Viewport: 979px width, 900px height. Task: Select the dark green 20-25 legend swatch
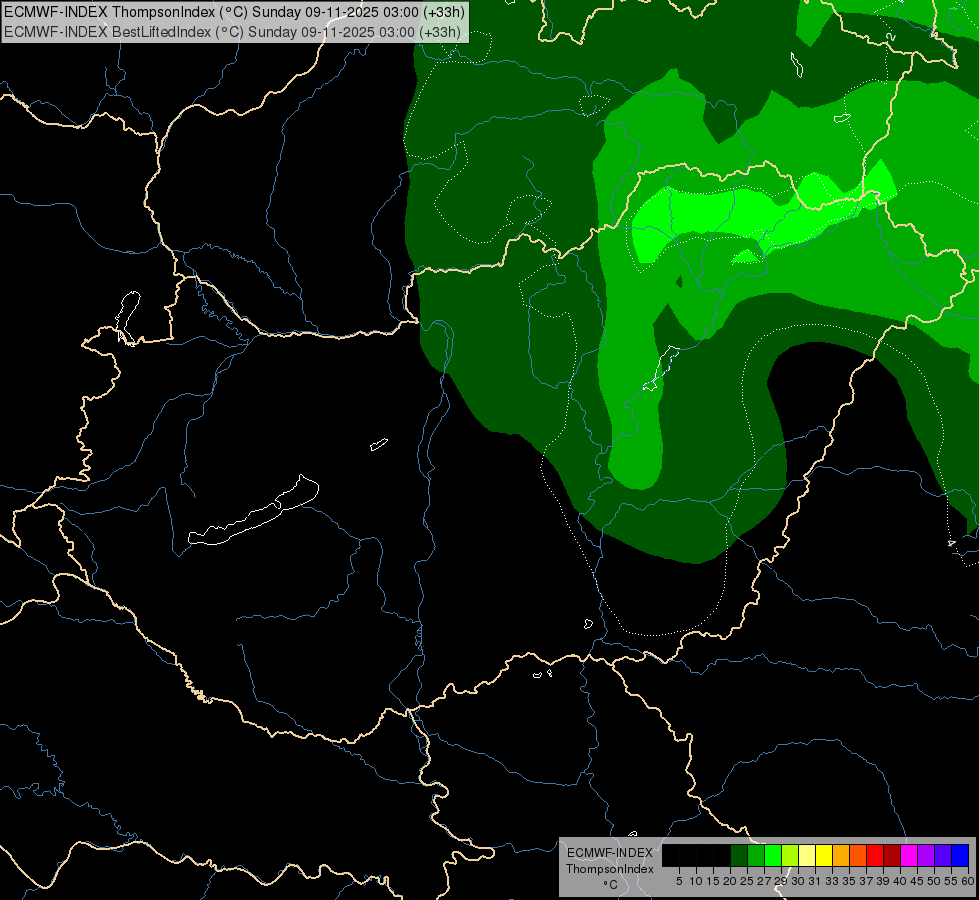[x=739, y=855]
